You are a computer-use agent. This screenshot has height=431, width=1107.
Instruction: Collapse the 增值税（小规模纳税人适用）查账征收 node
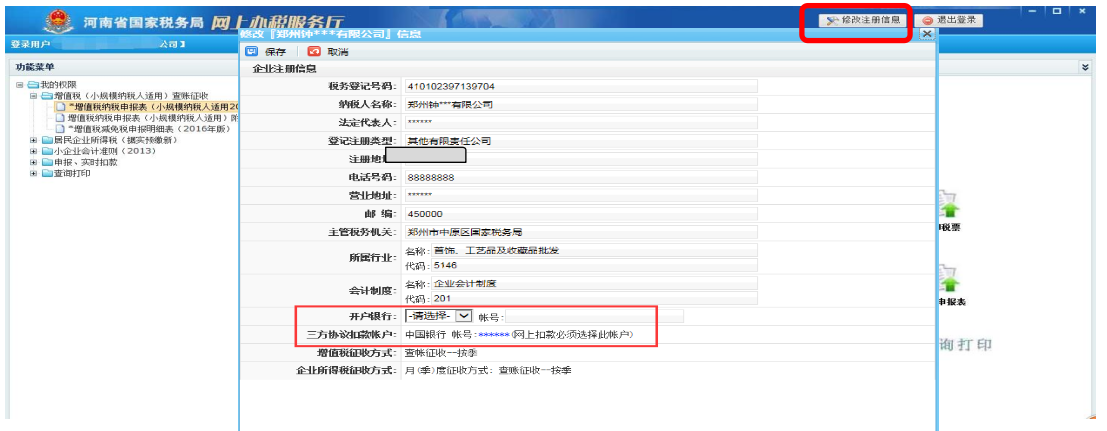(33, 95)
